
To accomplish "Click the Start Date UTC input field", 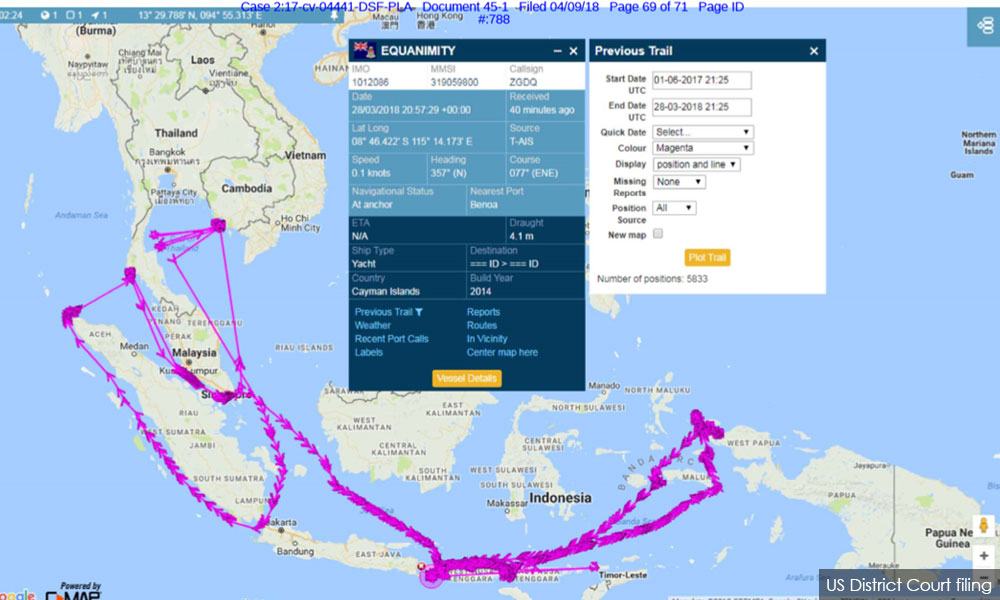I will tap(702, 79).
